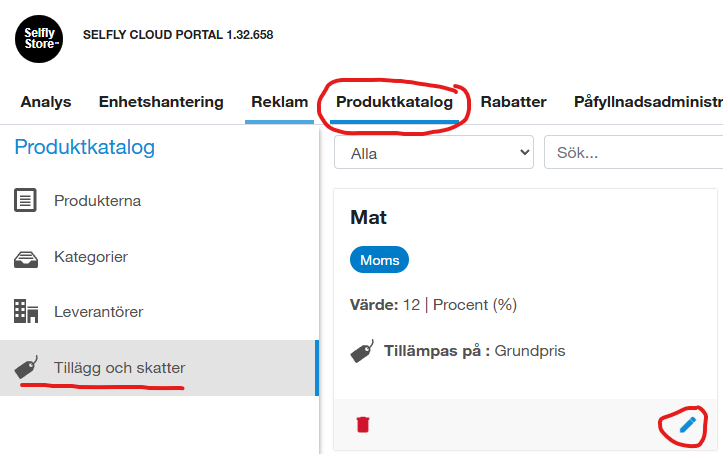Open Produkterna in the sidebar

[97, 201]
